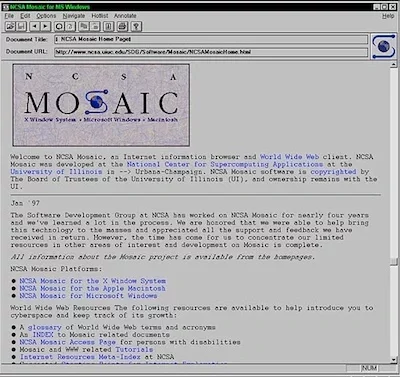Open the window system menu icon in title bar
This screenshot has height=377, width=400.
click(x=6, y=7)
